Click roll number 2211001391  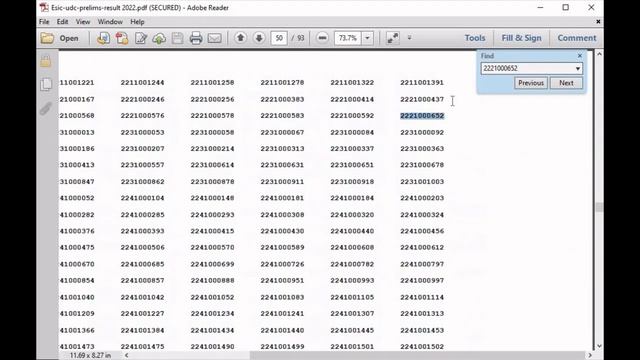click(422, 82)
